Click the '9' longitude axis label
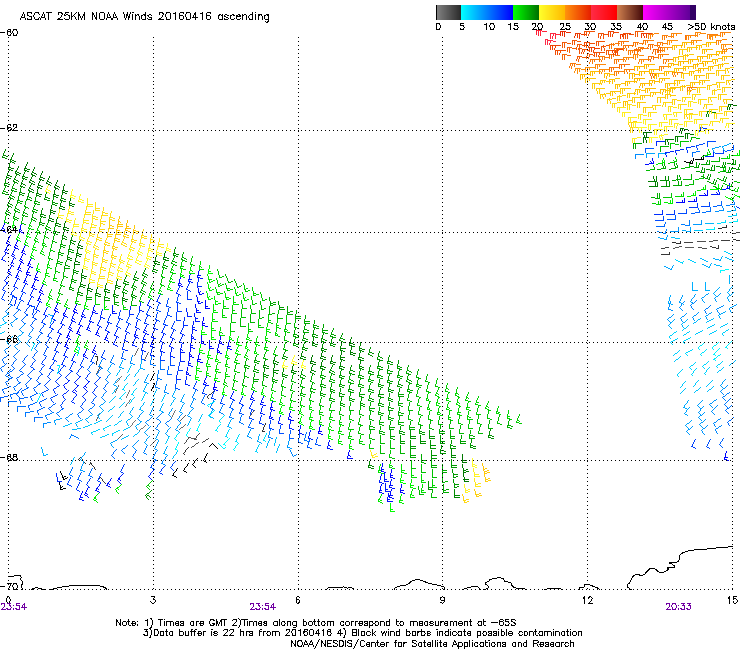 point(442,600)
